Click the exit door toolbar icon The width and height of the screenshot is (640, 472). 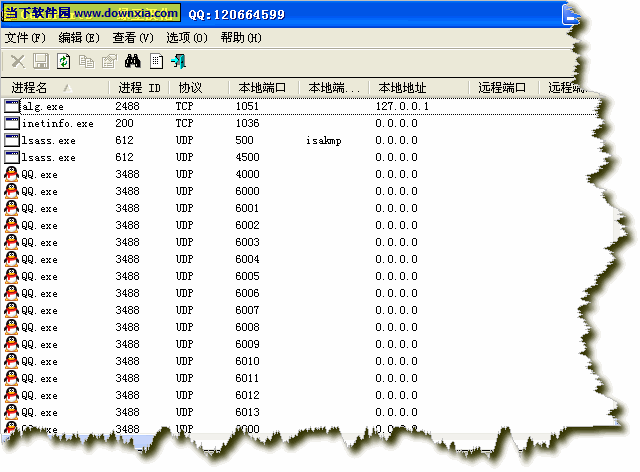point(178,61)
